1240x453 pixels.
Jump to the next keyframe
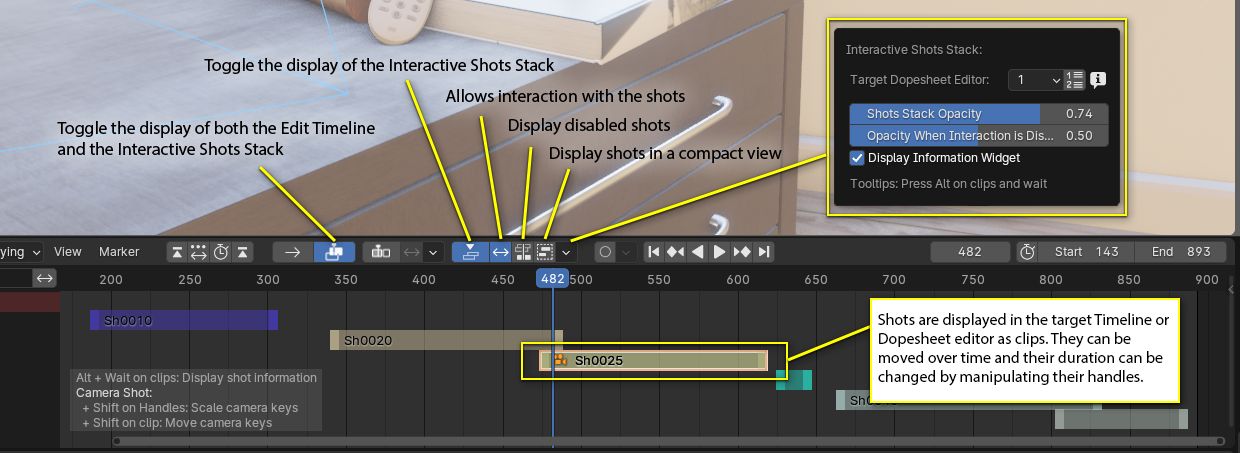coord(742,252)
